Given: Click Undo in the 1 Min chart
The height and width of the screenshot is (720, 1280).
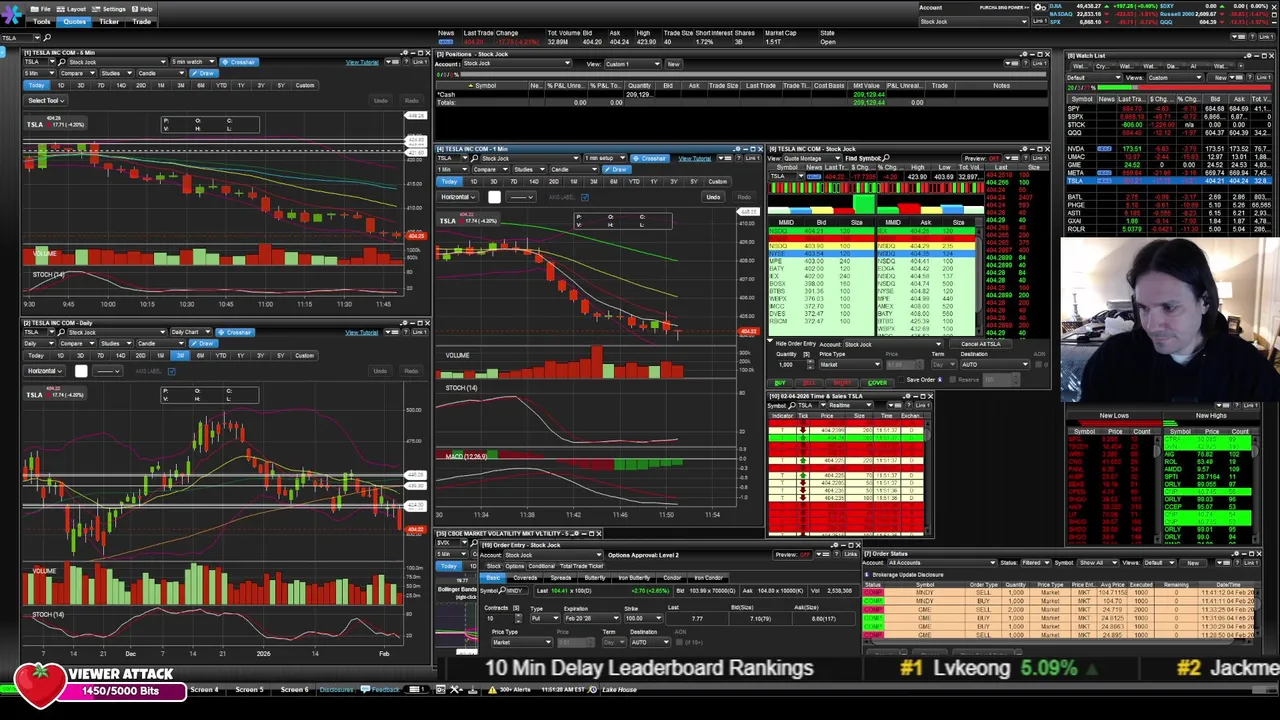Looking at the screenshot, I should (x=713, y=197).
